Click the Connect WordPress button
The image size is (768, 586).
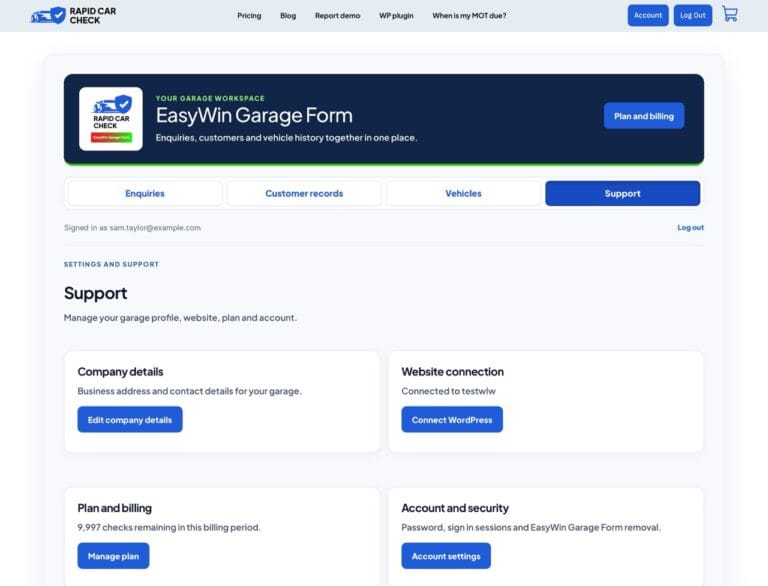point(452,419)
